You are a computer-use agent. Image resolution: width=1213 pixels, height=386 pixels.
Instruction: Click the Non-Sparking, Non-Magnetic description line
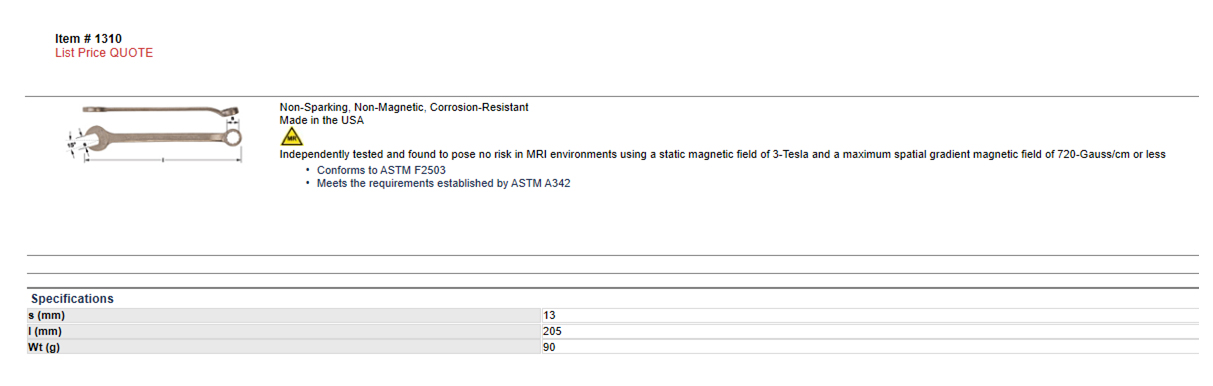[x=404, y=107]
